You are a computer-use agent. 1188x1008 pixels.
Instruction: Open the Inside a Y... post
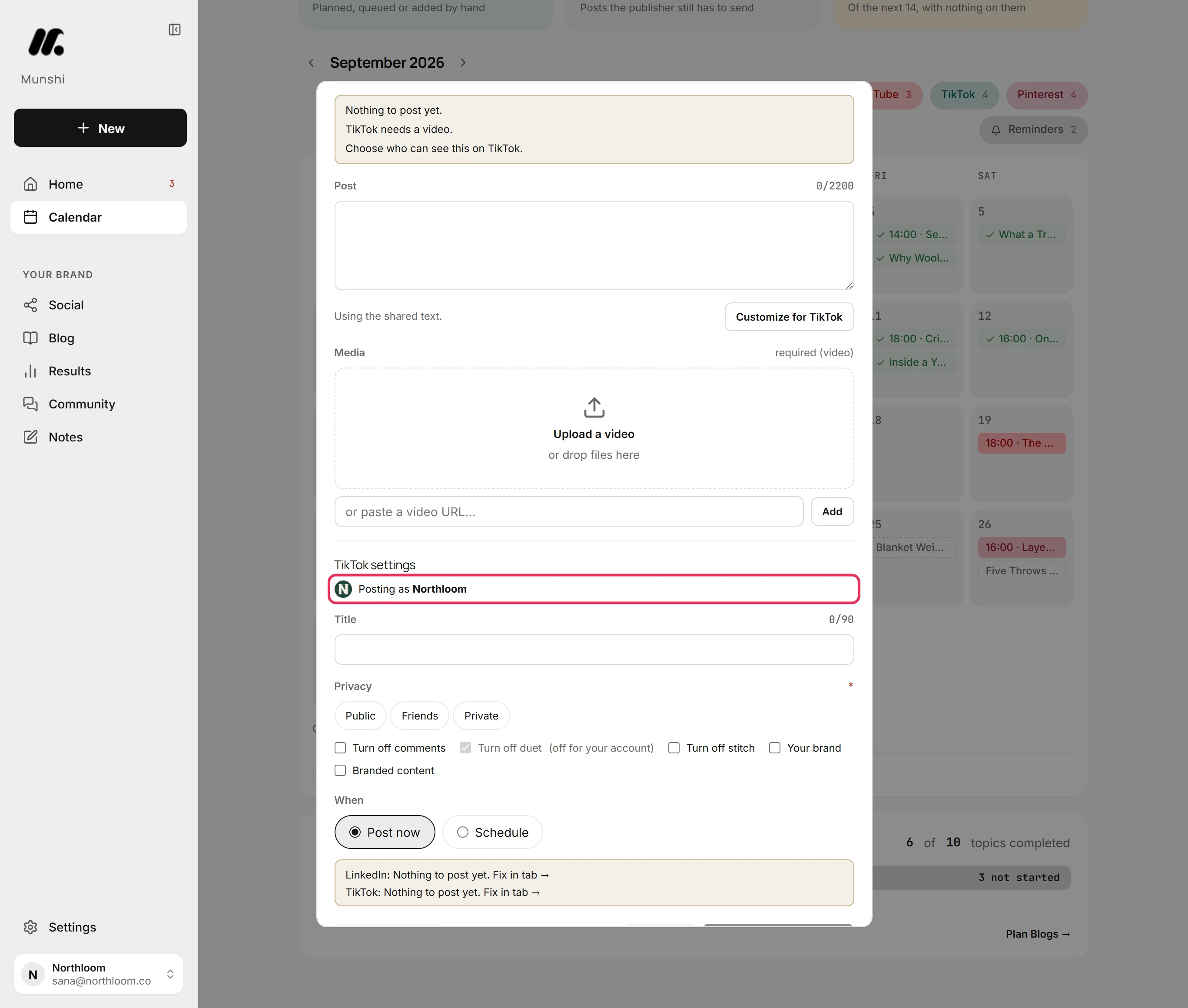(x=914, y=362)
